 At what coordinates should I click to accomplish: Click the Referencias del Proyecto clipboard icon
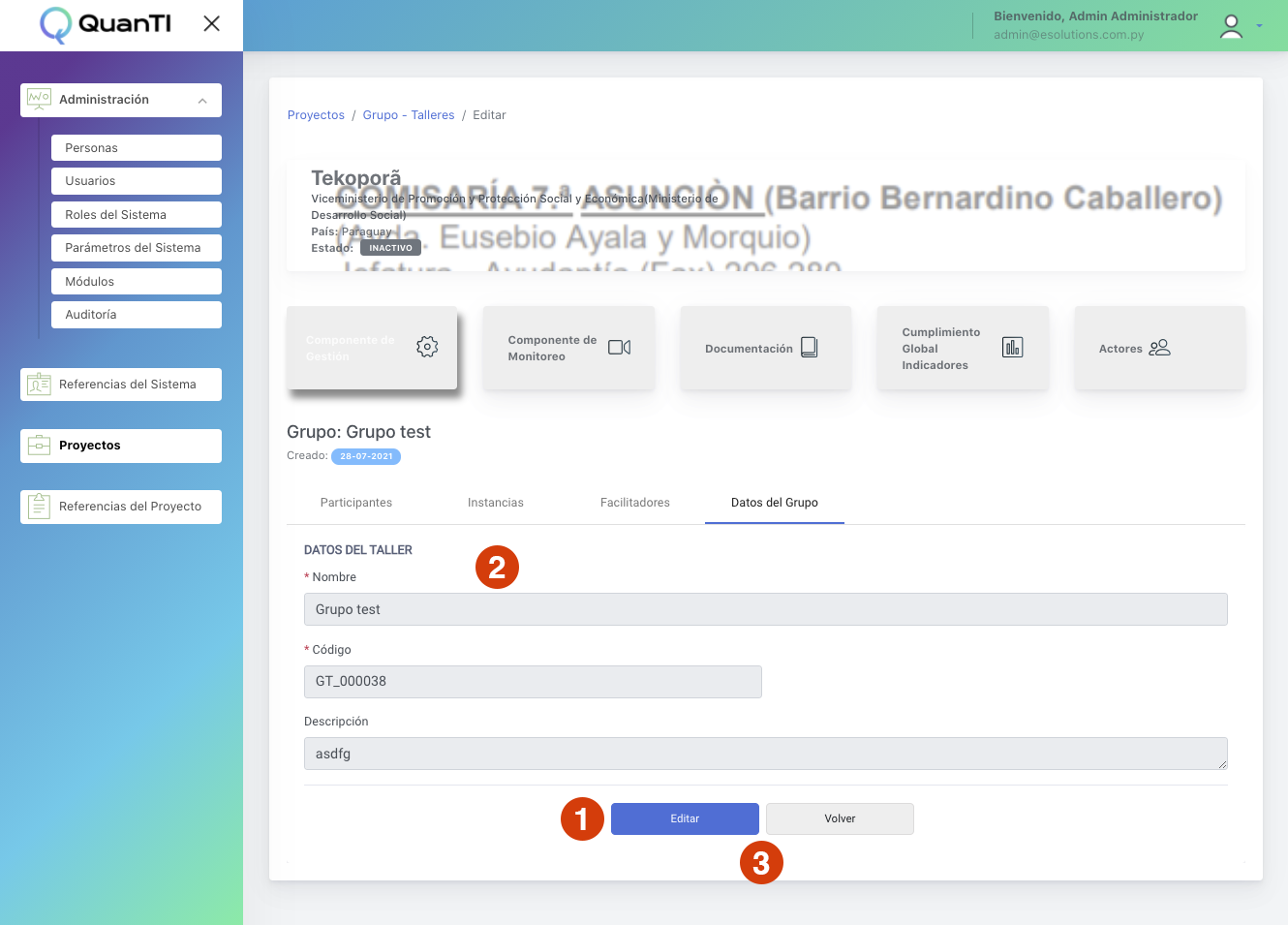click(39, 507)
